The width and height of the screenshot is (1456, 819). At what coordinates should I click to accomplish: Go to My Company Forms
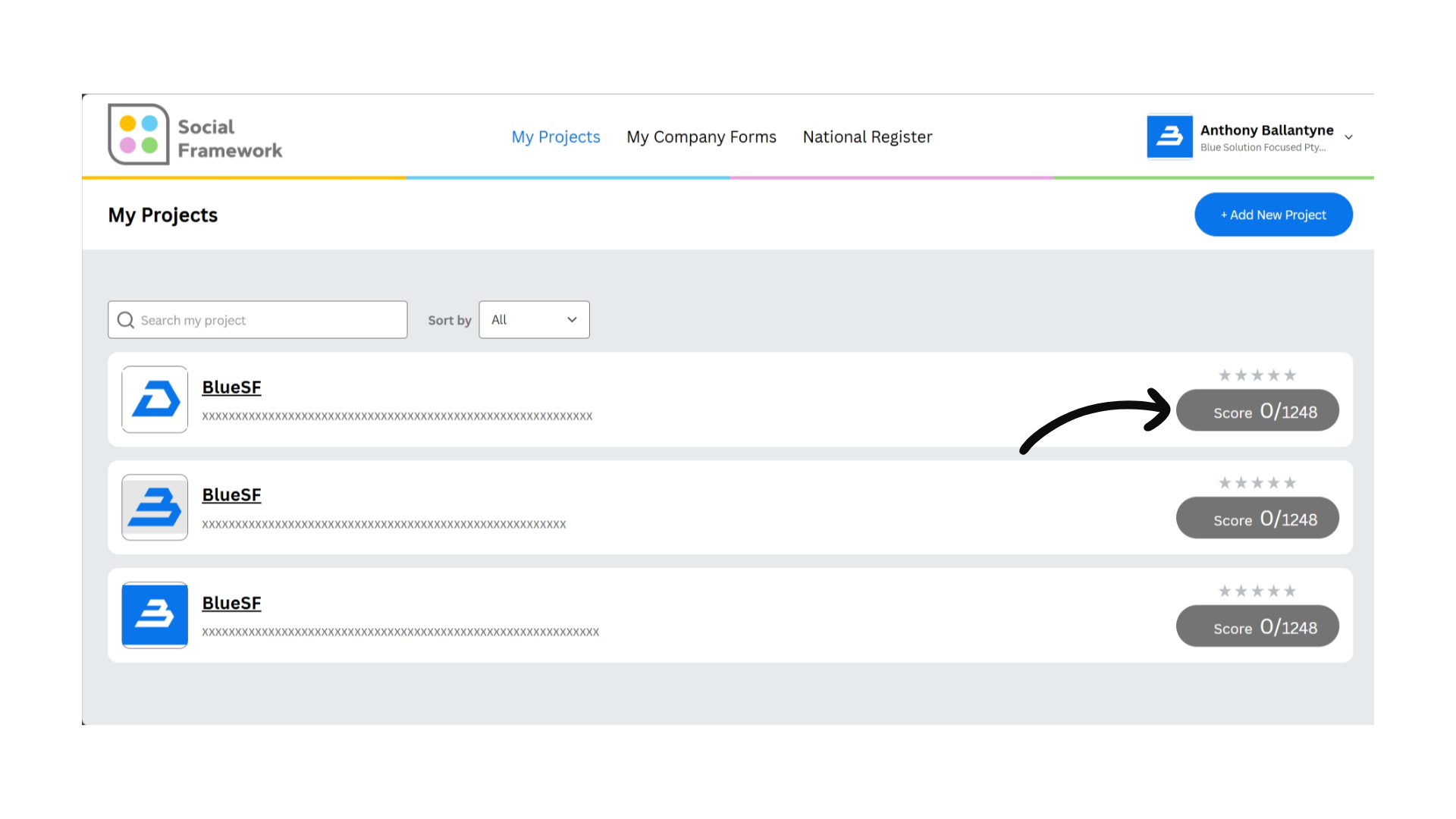[701, 137]
